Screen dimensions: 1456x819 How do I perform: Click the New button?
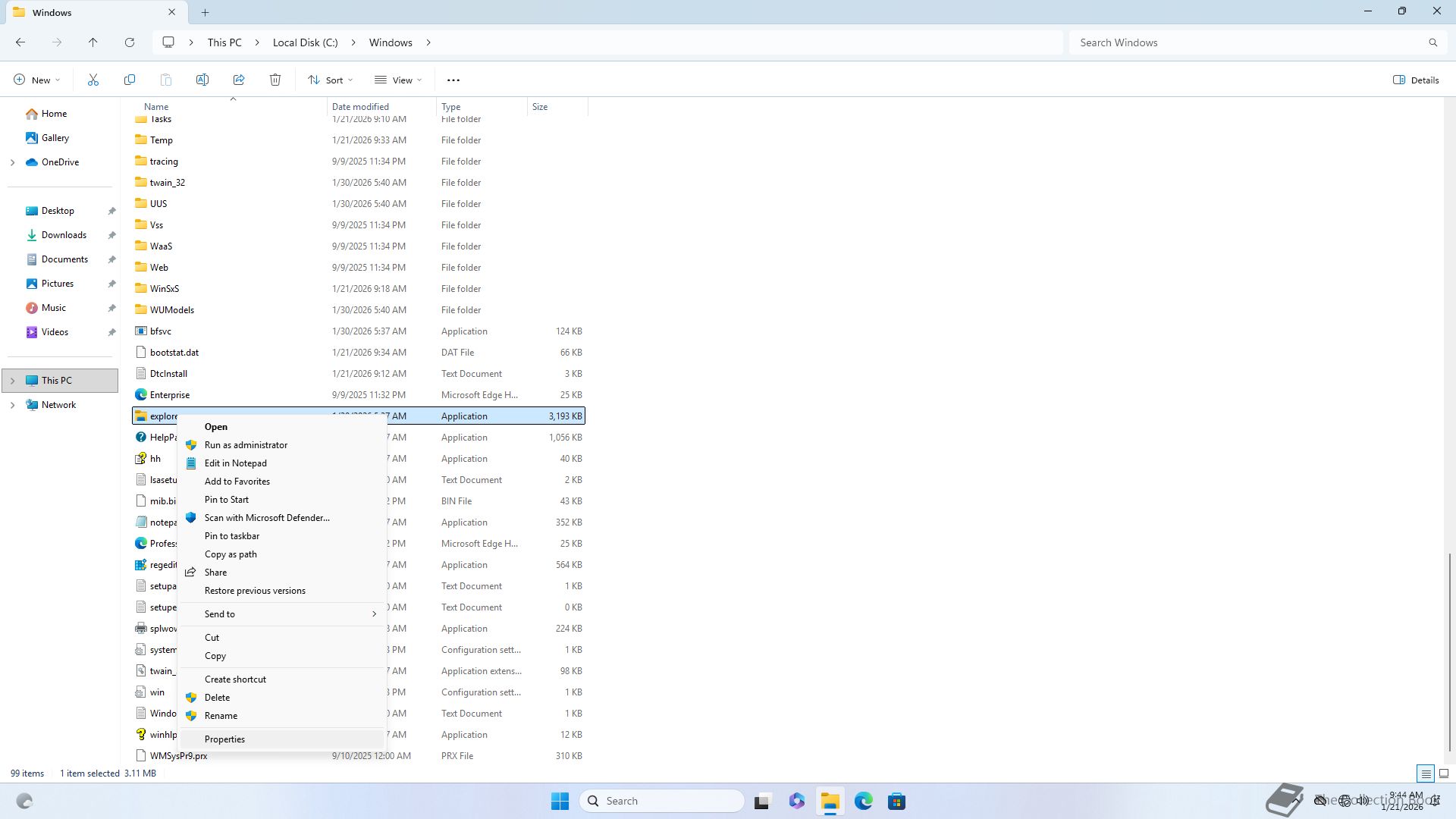pos(36,80)
